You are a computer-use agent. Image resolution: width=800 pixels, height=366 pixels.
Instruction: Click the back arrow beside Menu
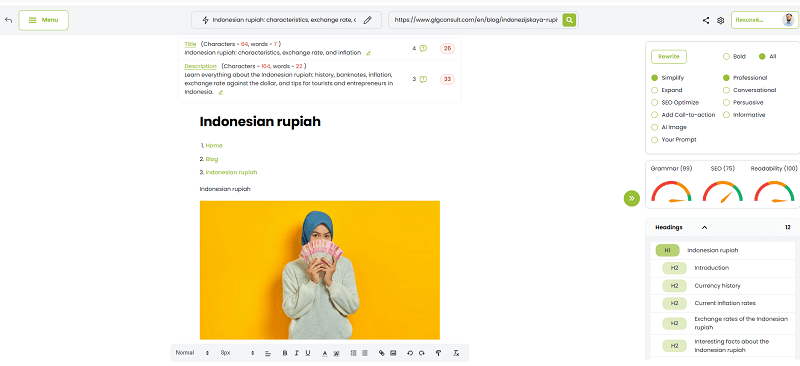(x=8, y=20)
